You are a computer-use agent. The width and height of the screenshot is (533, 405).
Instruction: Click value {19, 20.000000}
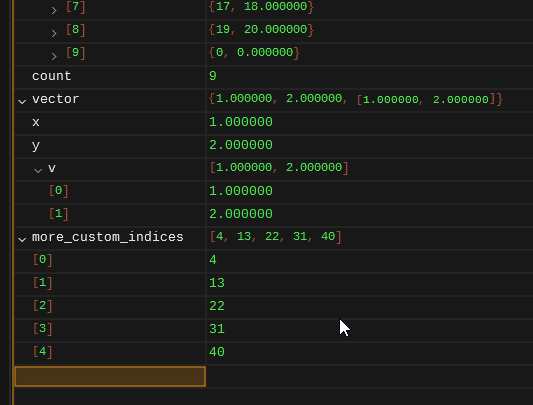click(x=261, y=30)
